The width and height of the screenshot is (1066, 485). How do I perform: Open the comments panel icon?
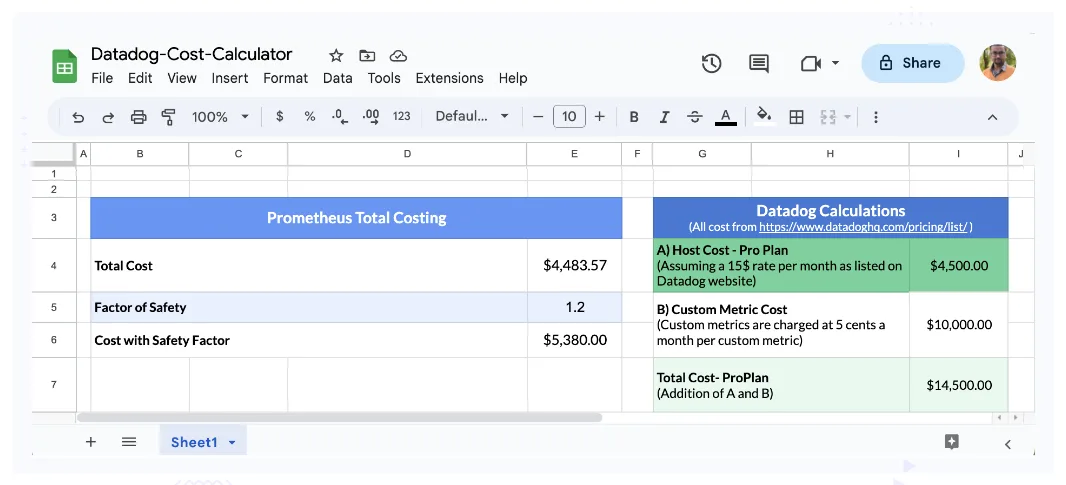(759, 63)
